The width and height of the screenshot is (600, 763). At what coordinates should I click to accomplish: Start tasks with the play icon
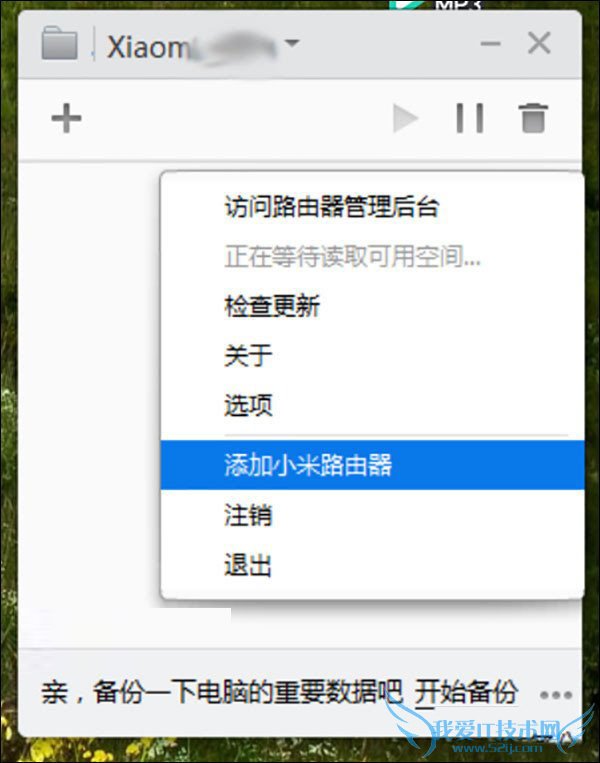click(405, 118)
